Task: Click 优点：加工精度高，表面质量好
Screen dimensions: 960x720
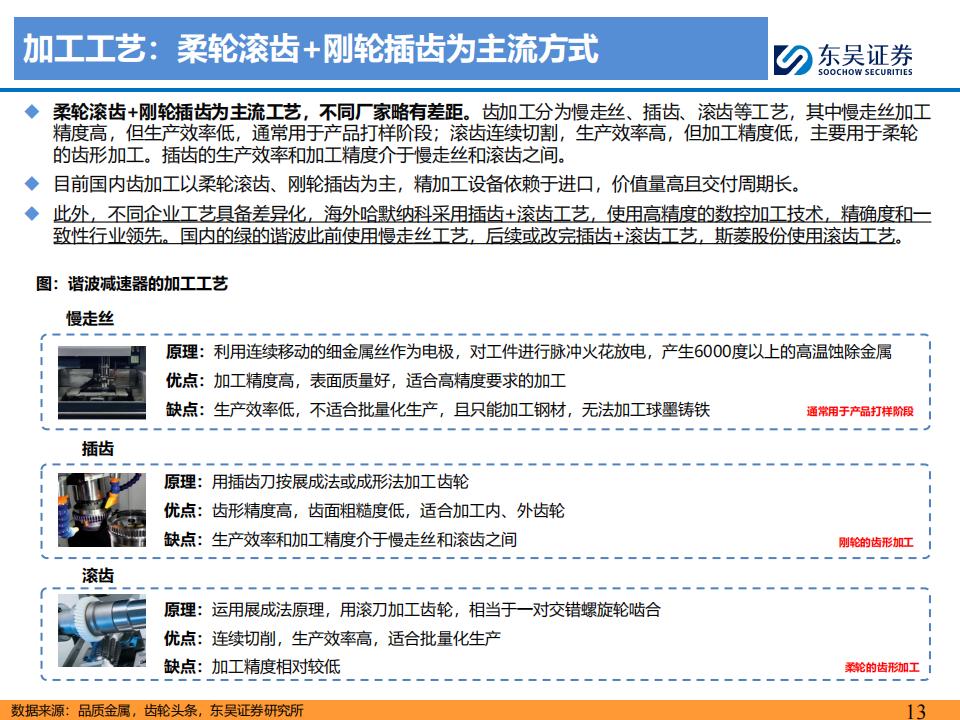Action: (366, 381)
